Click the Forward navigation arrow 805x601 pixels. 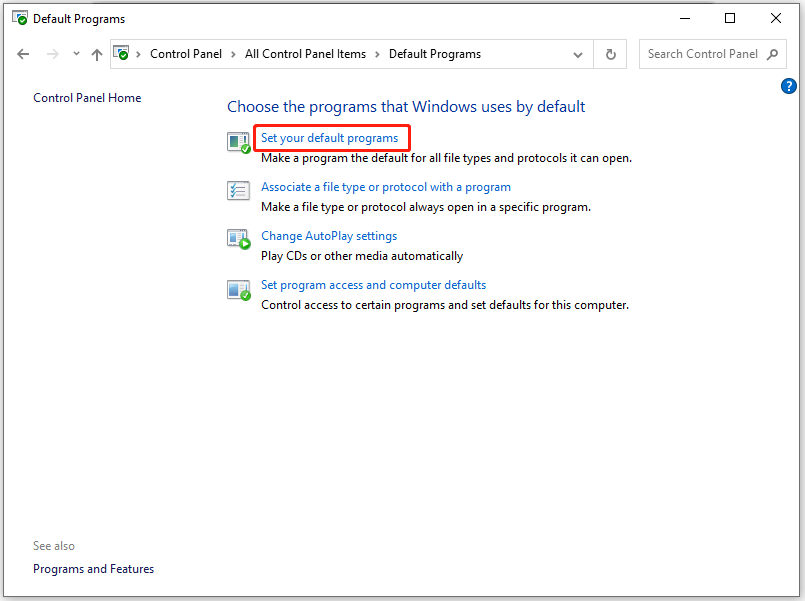[x=52, y=54]
